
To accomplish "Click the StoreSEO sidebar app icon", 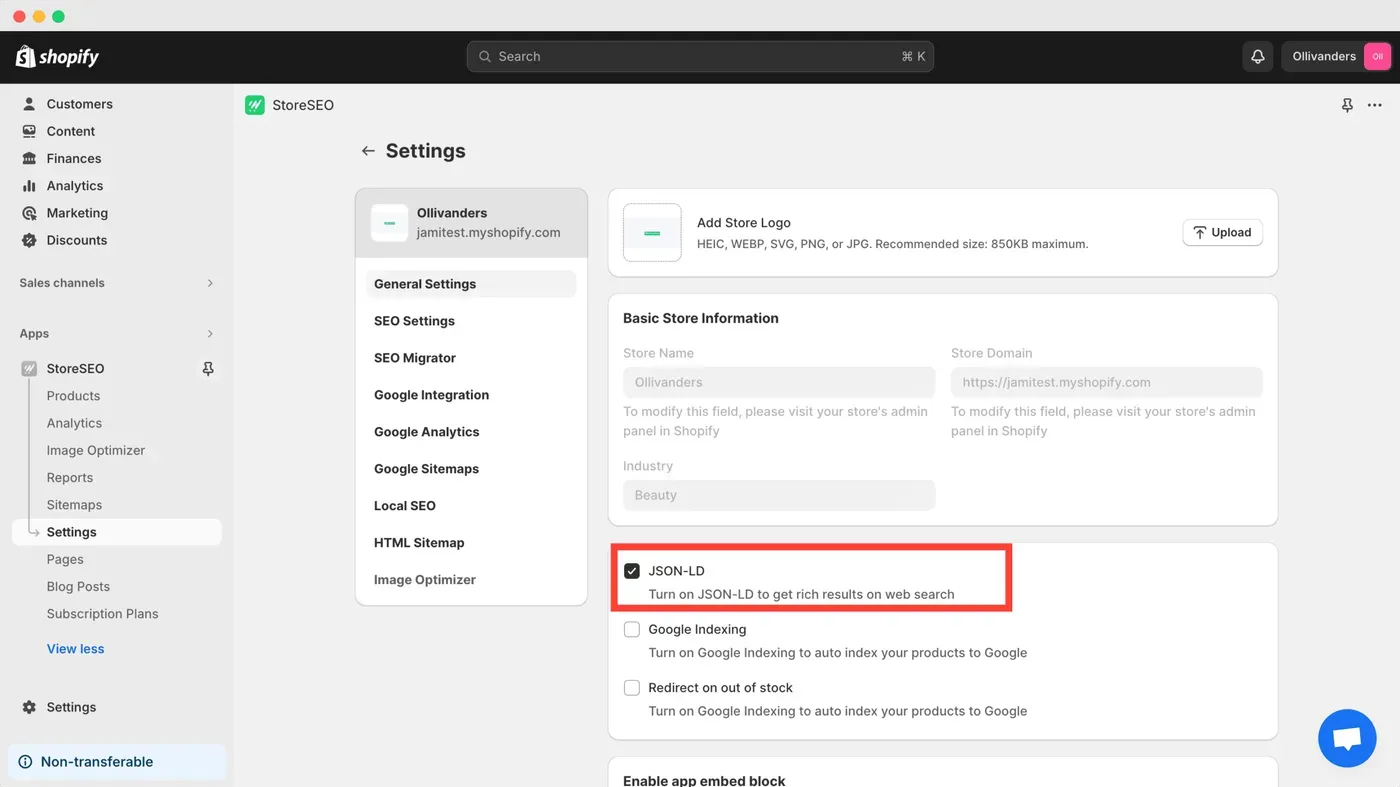I will [x=29, y=369].
